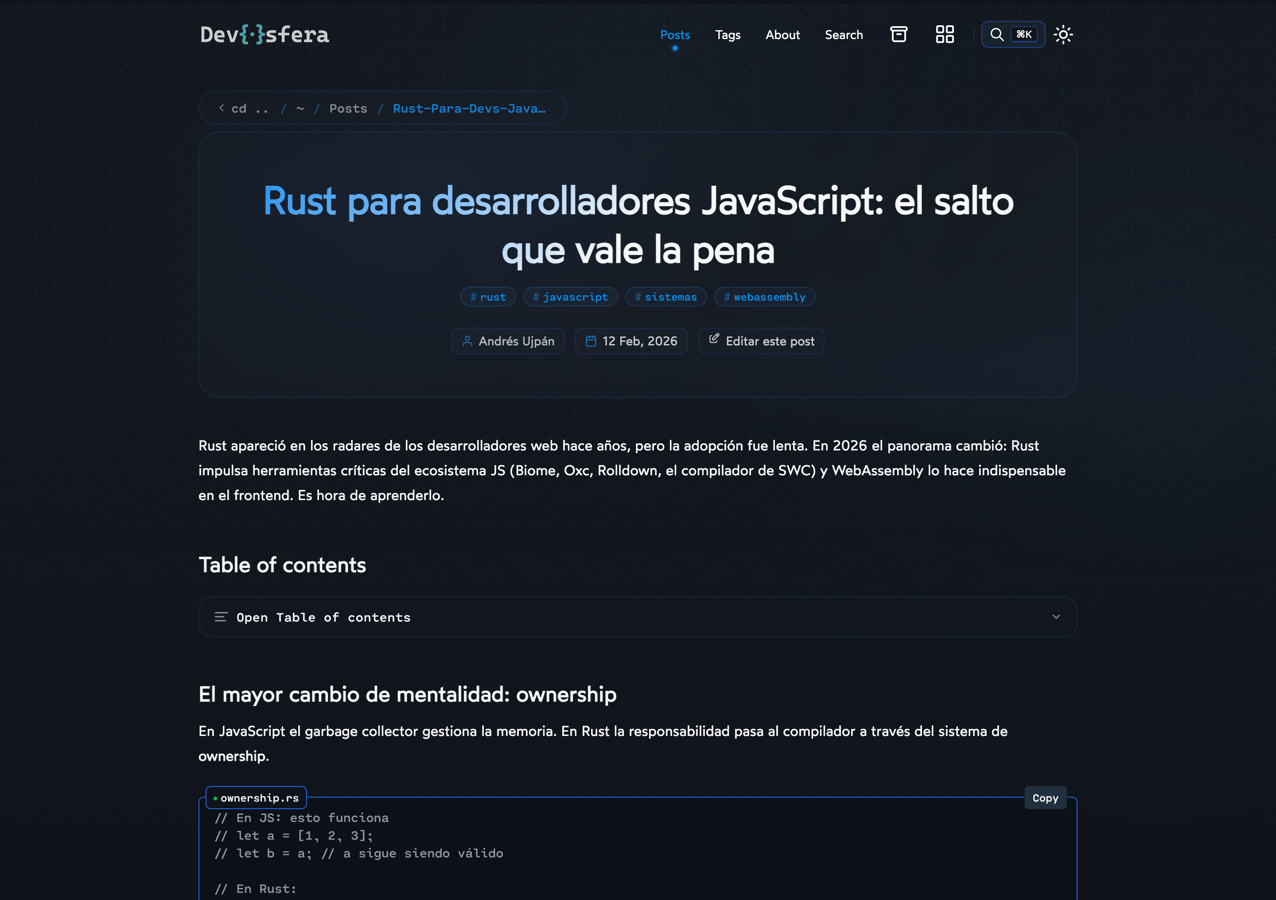Click the Rust-Para-Devs-Java… breadcrumb

click(469, 108)
